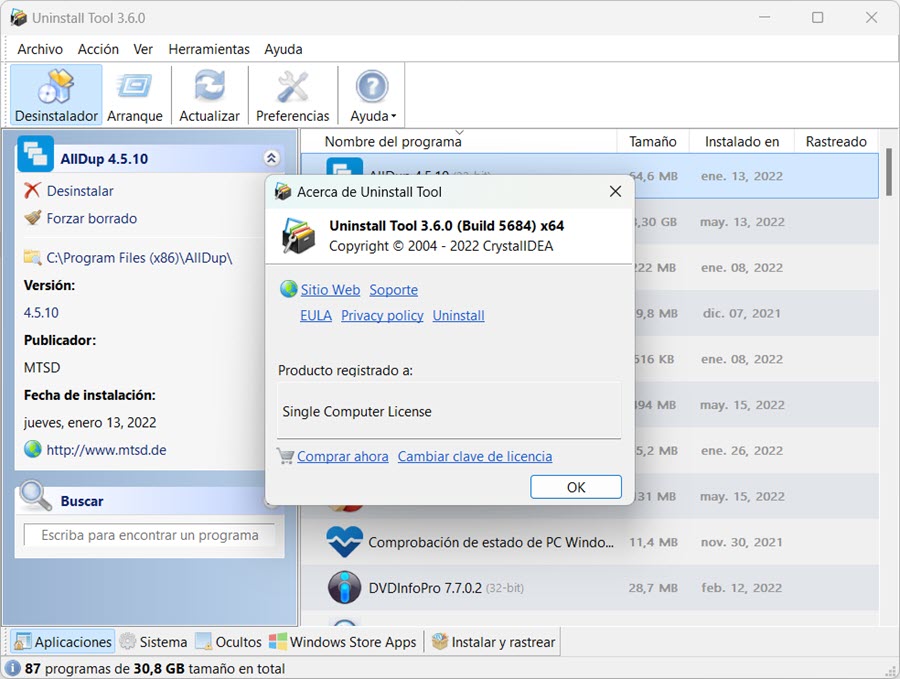Sort by Rastreado column header
Screen dimensions: 900x679
point(836,141)
